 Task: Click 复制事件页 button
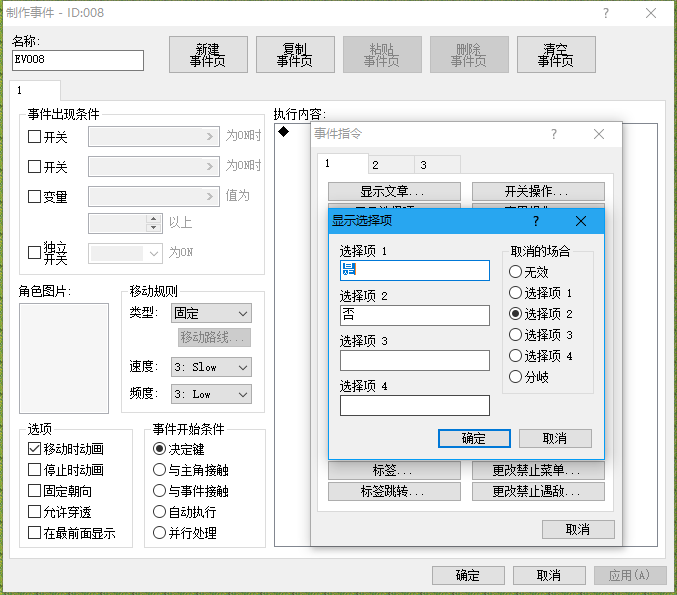pyautogui.click(x=295, y=54)
